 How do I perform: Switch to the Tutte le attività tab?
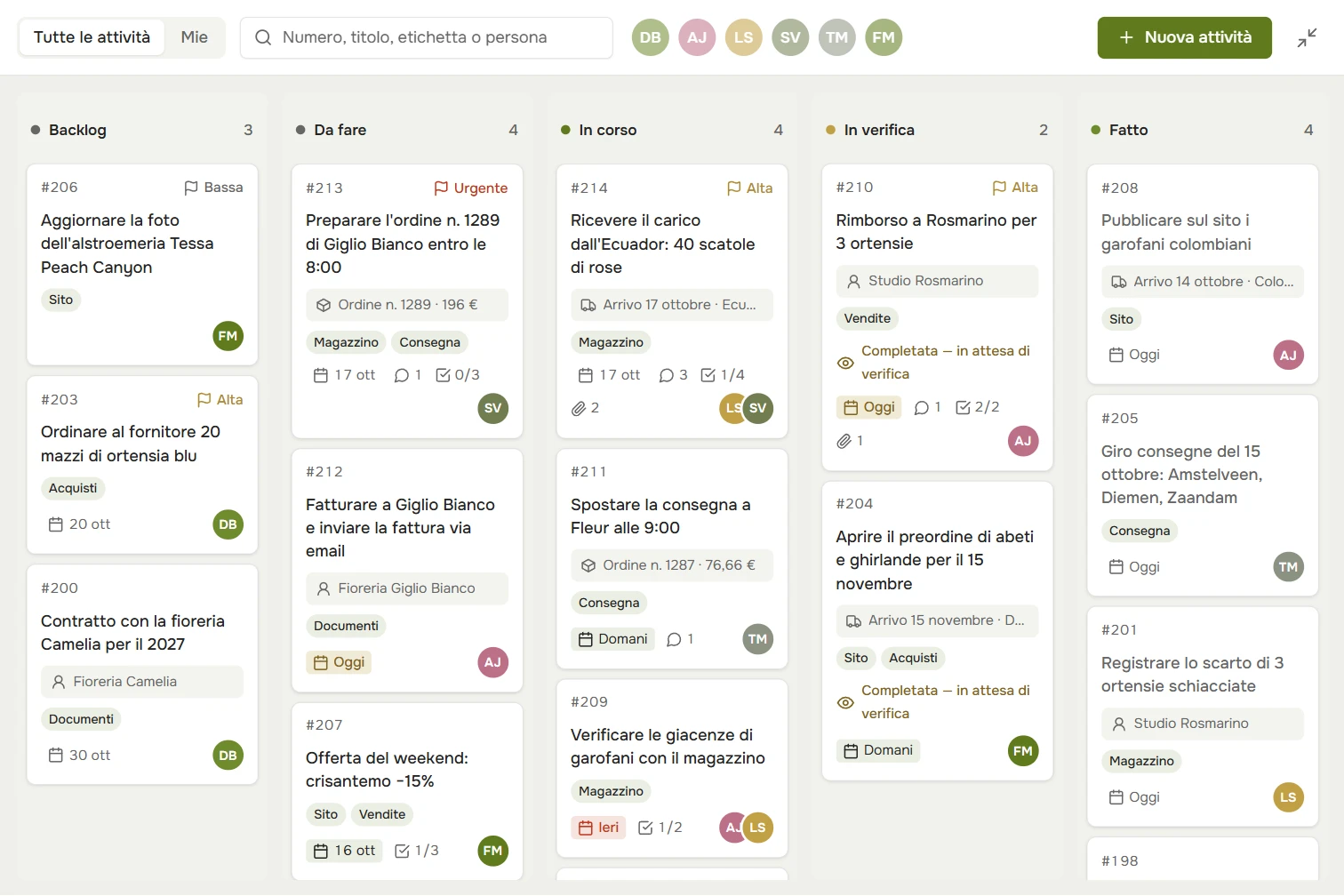pos(92,37)
